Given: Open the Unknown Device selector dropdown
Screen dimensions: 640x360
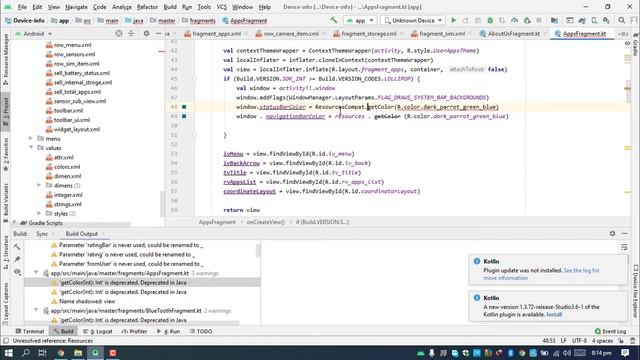Looking at the screenshot, I should point(413,20).
